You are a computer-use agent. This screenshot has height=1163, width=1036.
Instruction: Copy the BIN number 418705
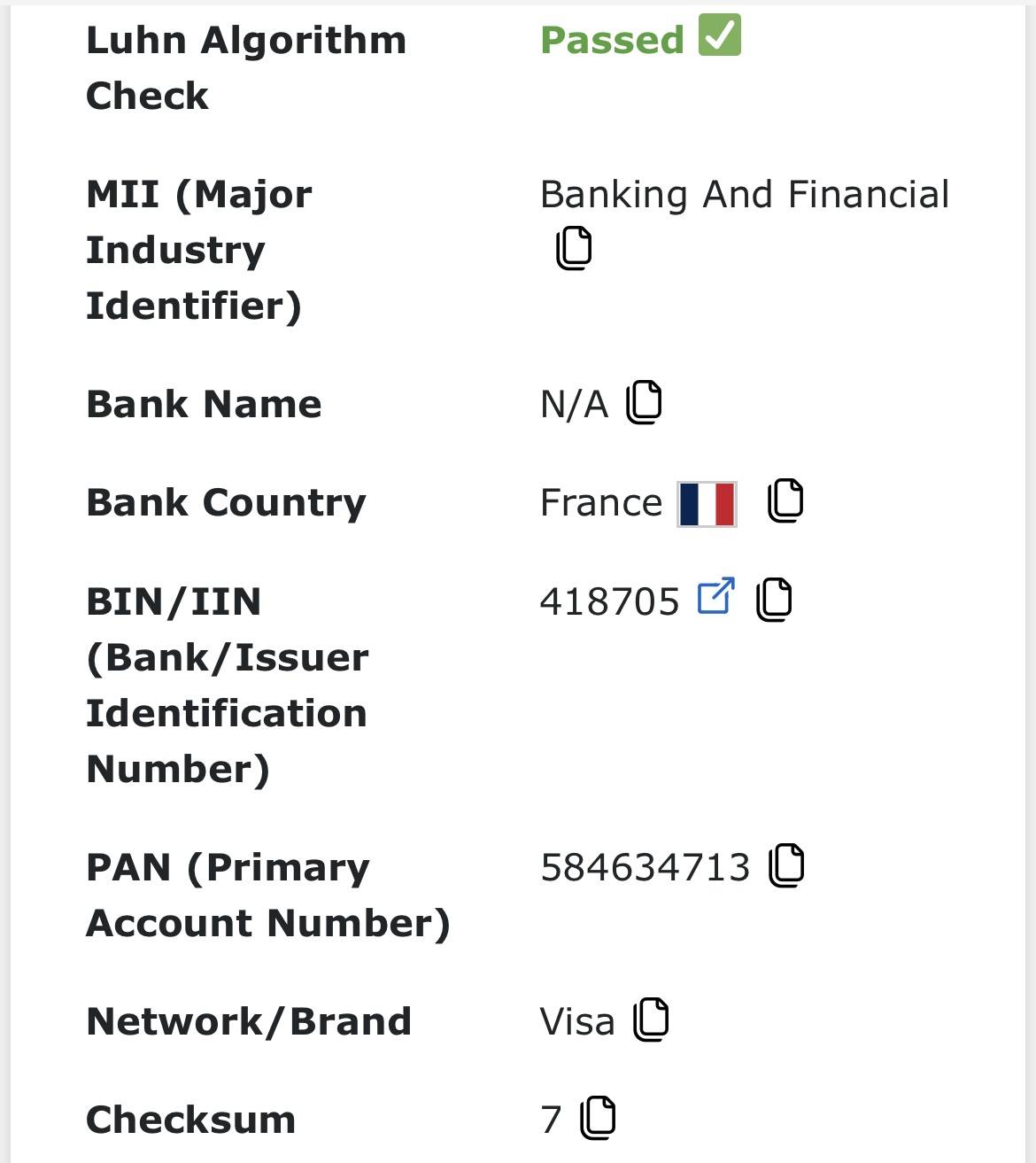pyautogui.click(x=774, y=600)
